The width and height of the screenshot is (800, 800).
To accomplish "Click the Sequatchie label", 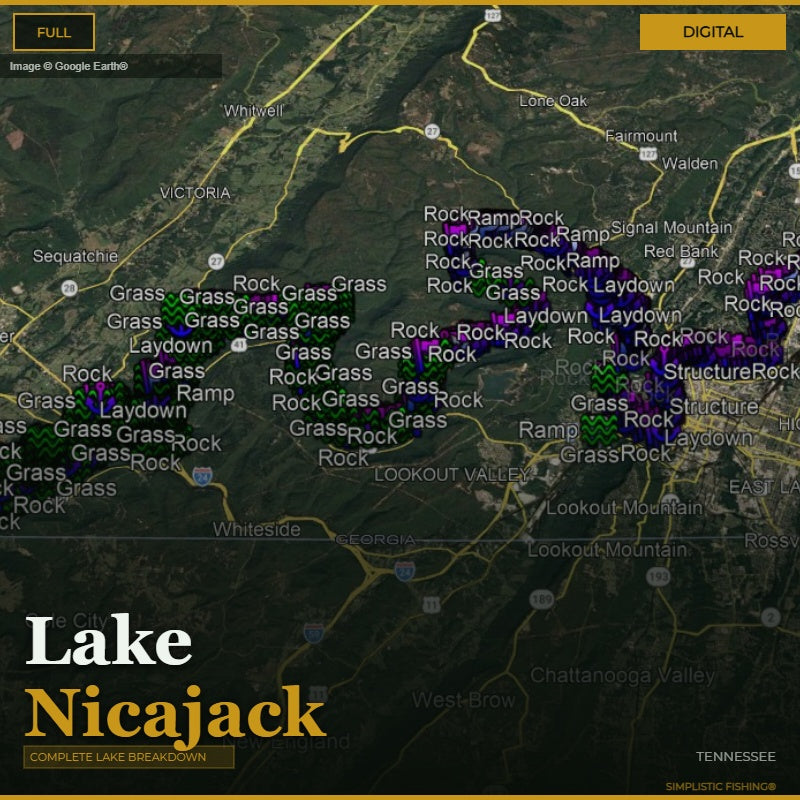I will coord(76,256).
